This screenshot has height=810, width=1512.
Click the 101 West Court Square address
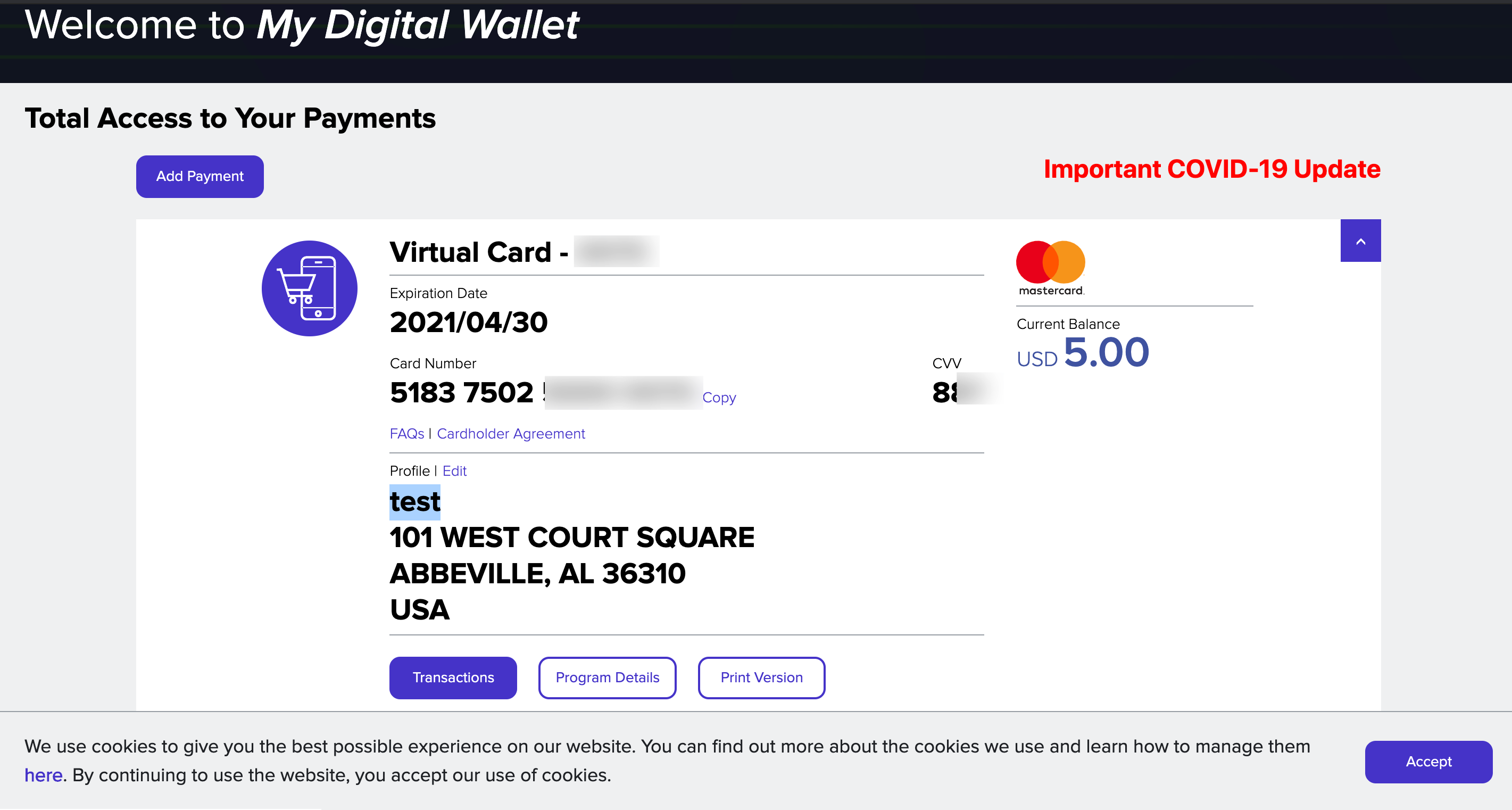[x=572, y=537]
